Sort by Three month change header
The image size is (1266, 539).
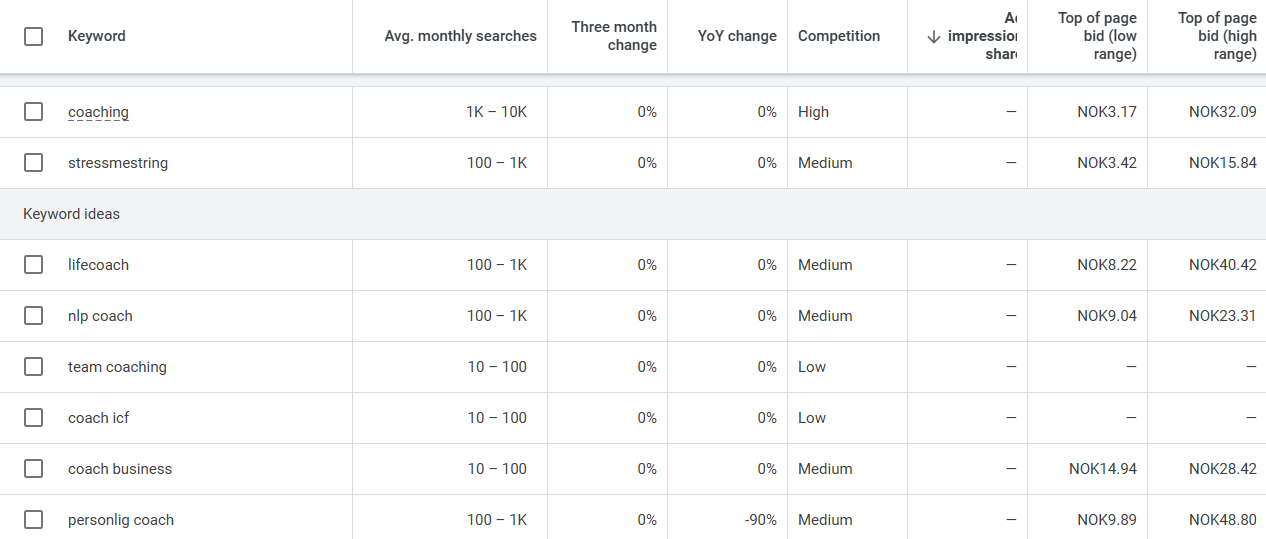click(614, 36)
